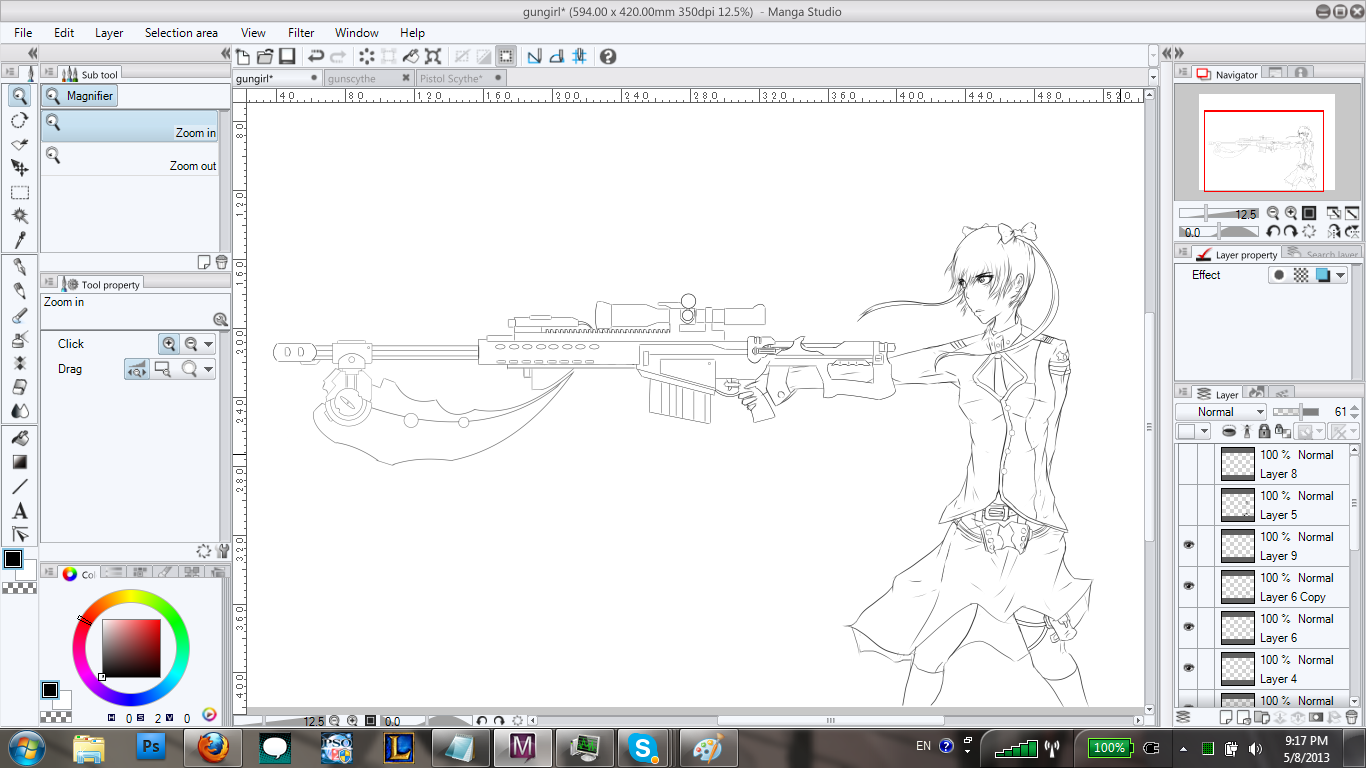Select the Auto select magic wand tool

coord(19,216)
